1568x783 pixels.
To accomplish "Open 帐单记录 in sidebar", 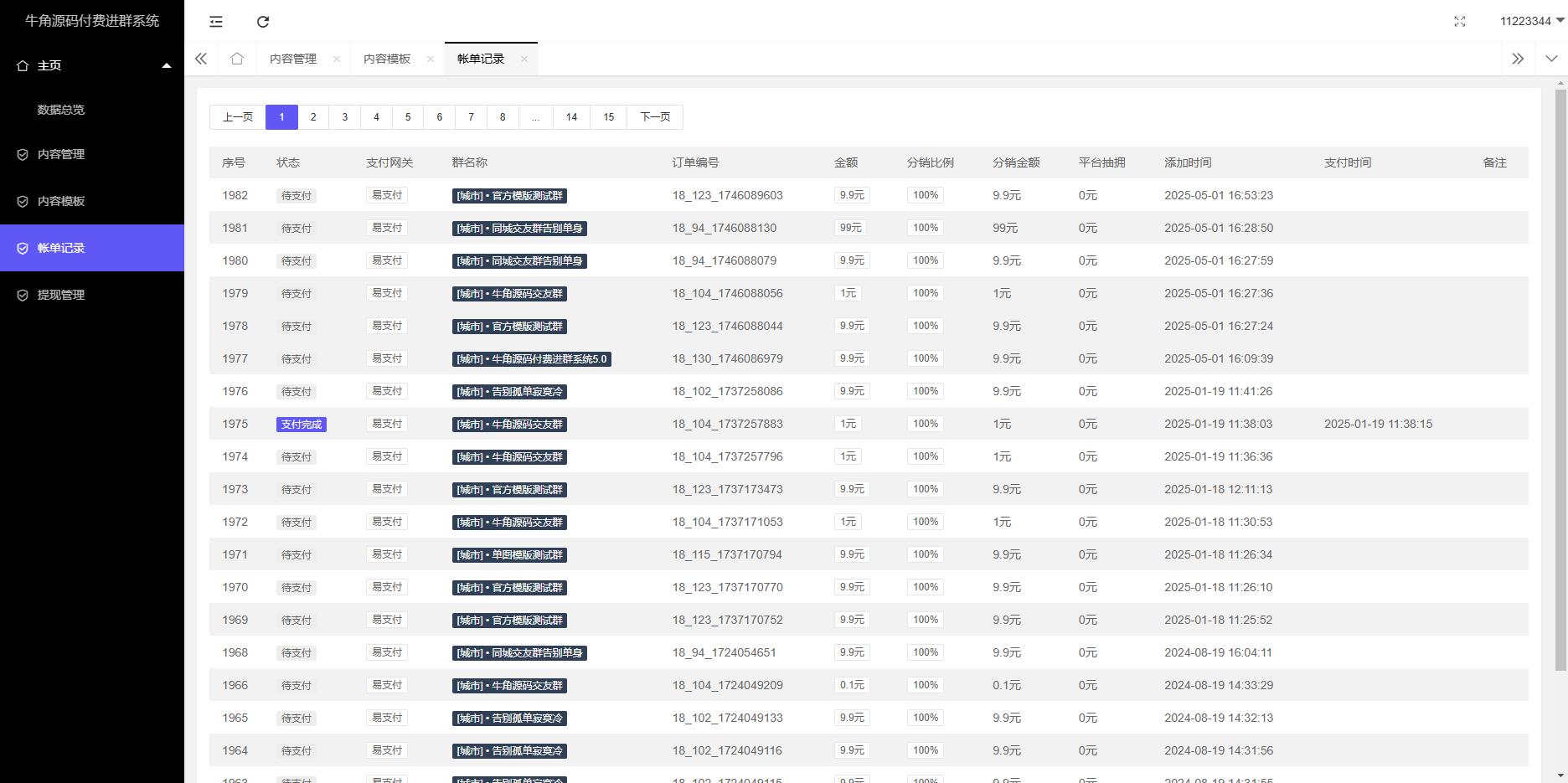I will [x=92, y=248].
